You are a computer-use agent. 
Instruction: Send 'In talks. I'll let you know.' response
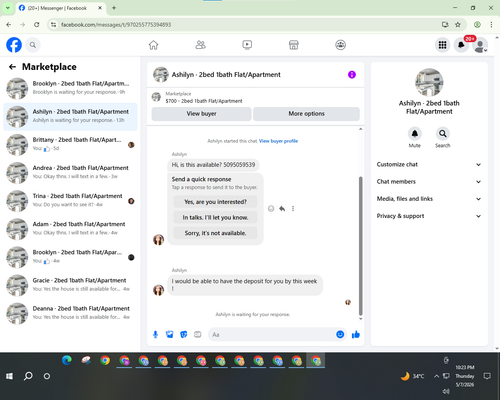(x=215, y=218)
